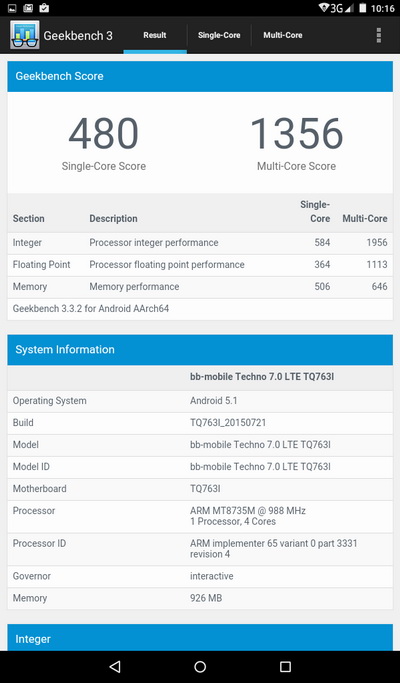Open recent apps with square button
Image resolution: width=400 pixels, height=683 pixels.
click(285, 666)
